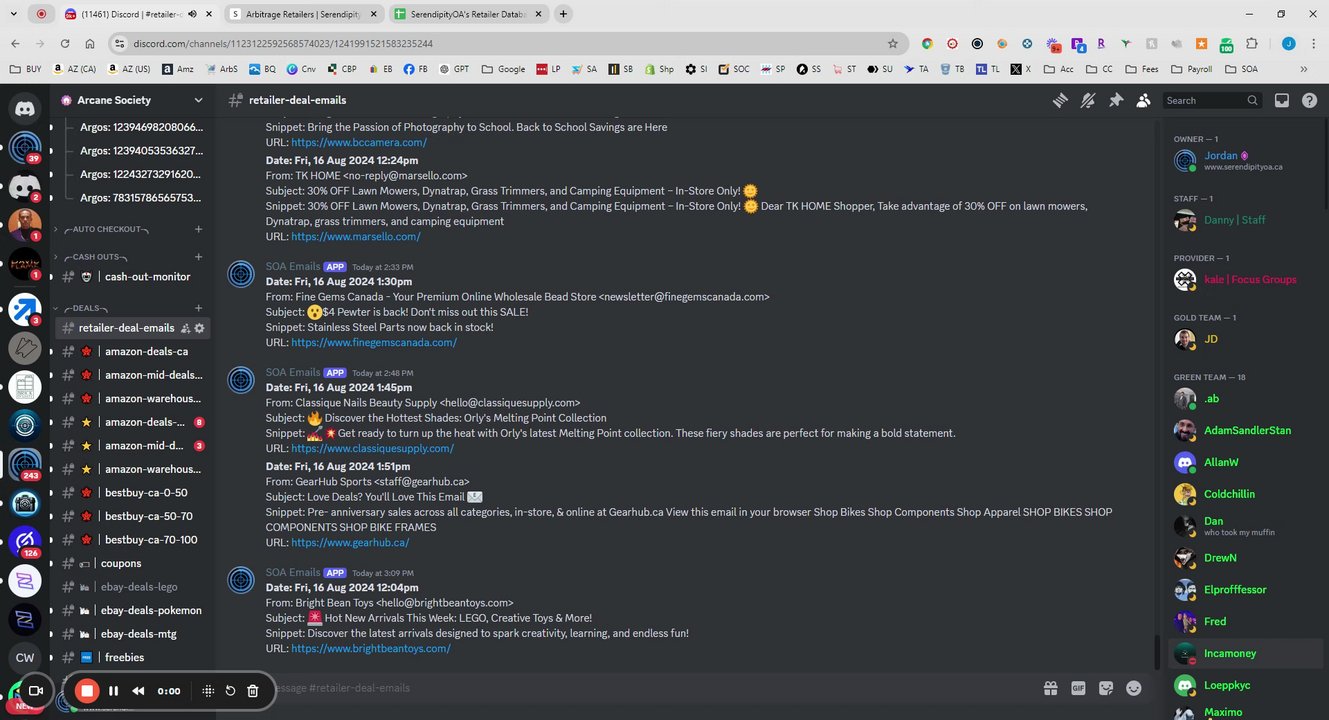Open settings gear for retailer-deal-emails channel
Screen dimensions: 1329x720
(199, 328)
